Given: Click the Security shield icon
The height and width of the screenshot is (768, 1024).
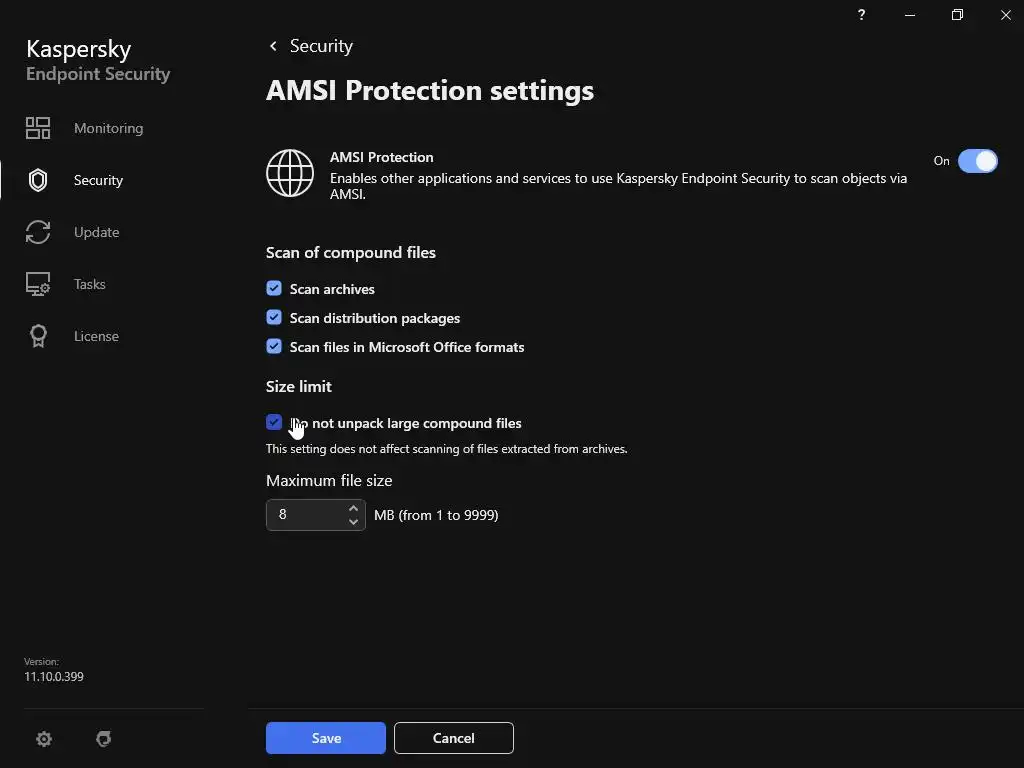Looking at the screenshot, I should tap(38, 180).
